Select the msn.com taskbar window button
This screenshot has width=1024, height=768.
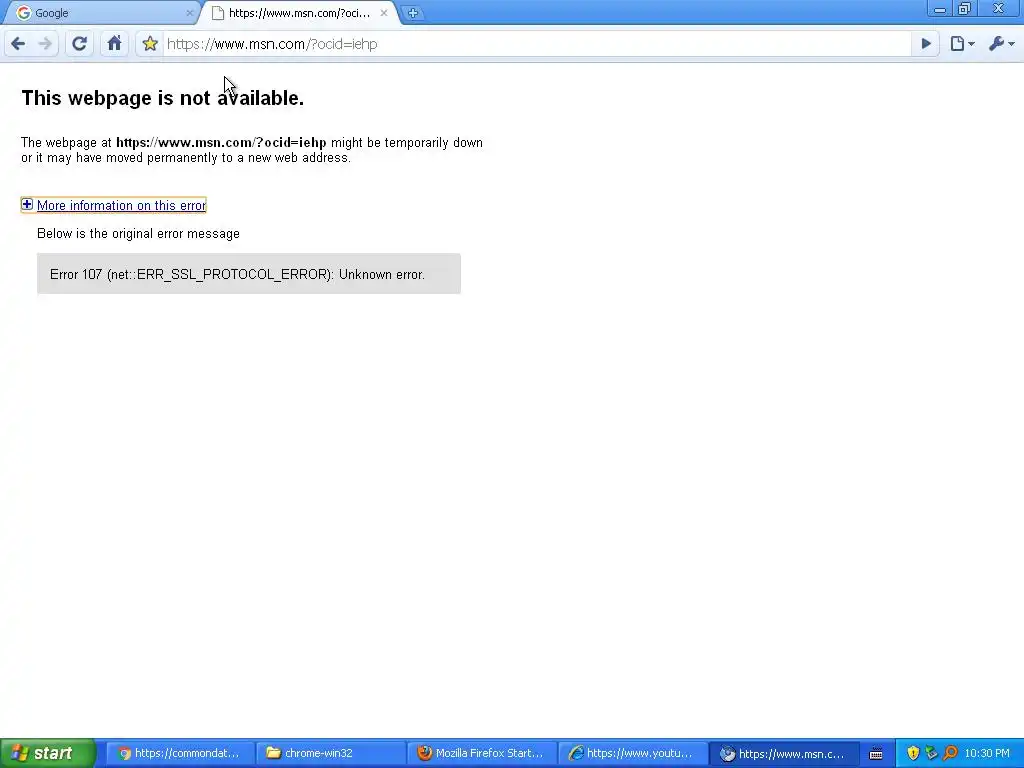tap(782, 753)
